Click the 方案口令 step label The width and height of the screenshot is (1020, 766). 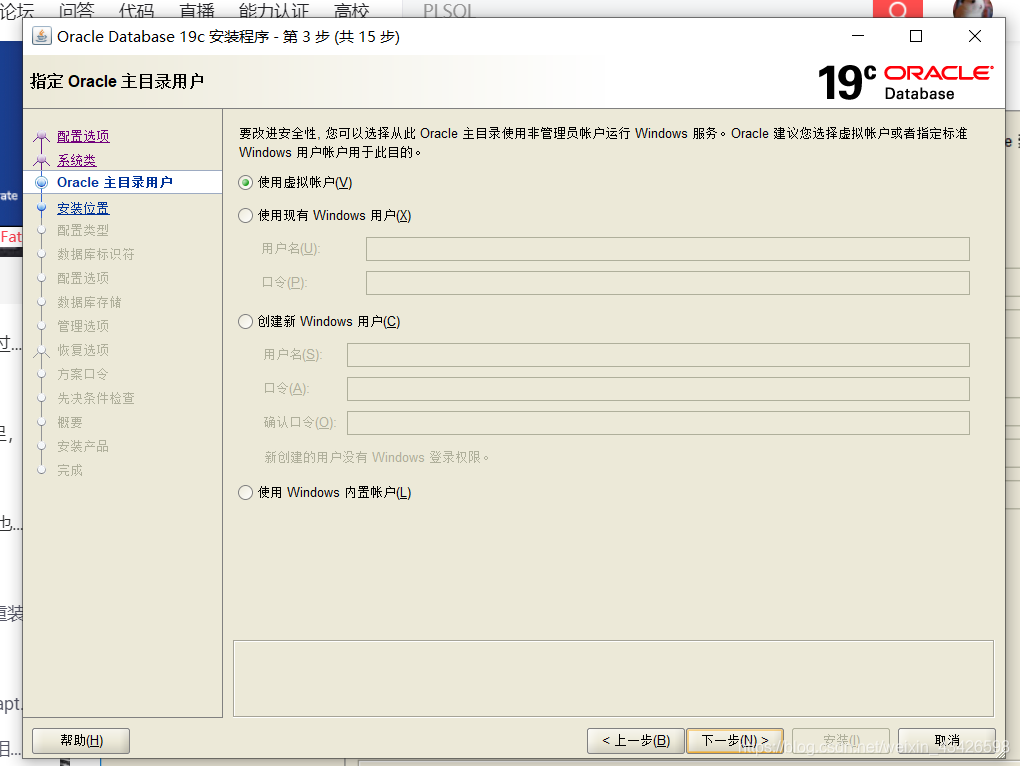[x=83, y=375]
